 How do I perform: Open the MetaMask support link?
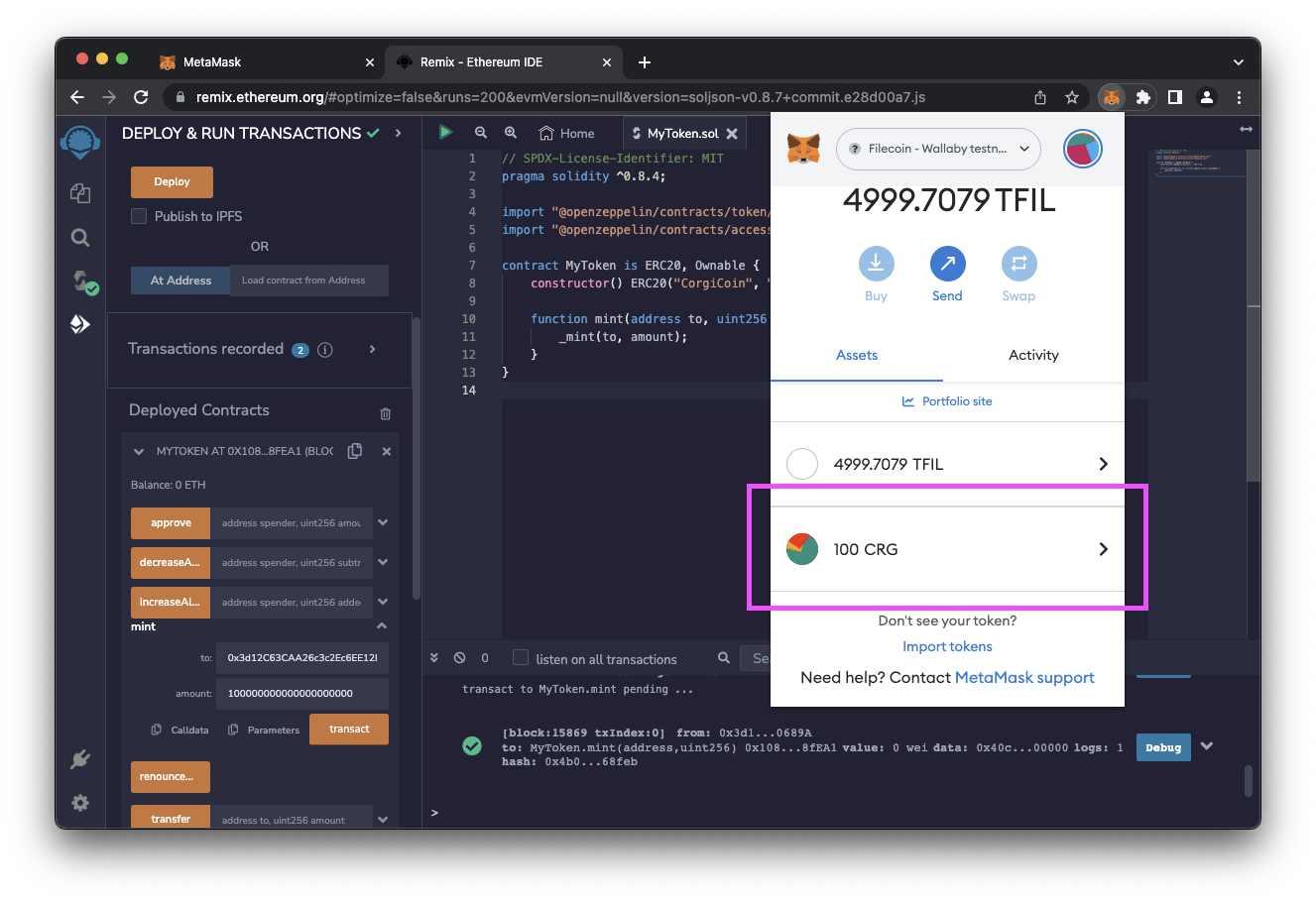(x=1024, y=678)
